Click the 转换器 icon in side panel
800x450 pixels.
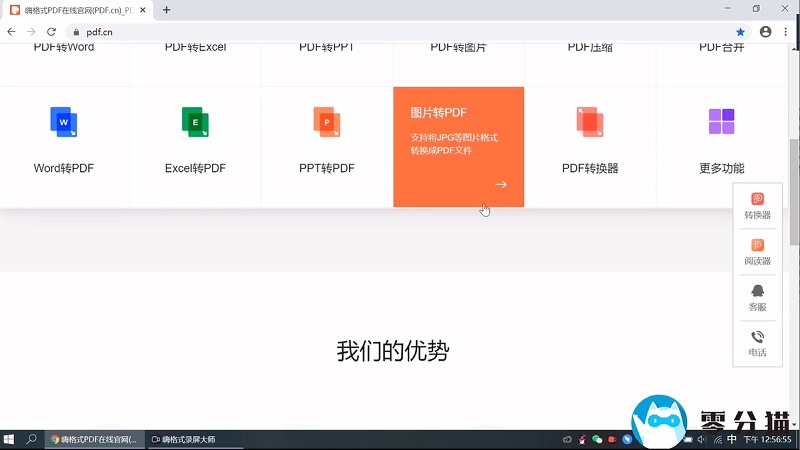(x=757, y=199)
